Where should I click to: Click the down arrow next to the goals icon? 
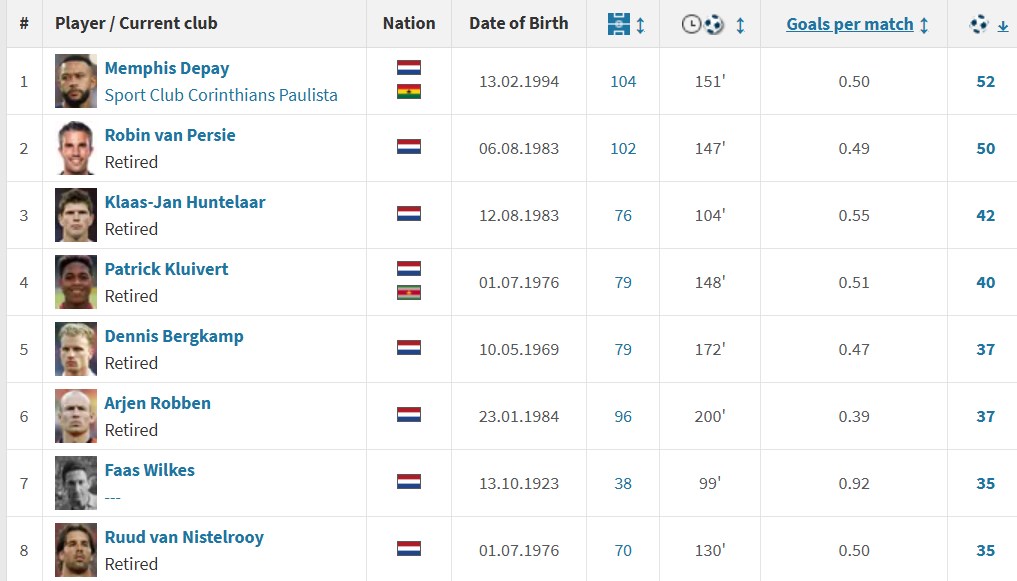coord(1003,26)
